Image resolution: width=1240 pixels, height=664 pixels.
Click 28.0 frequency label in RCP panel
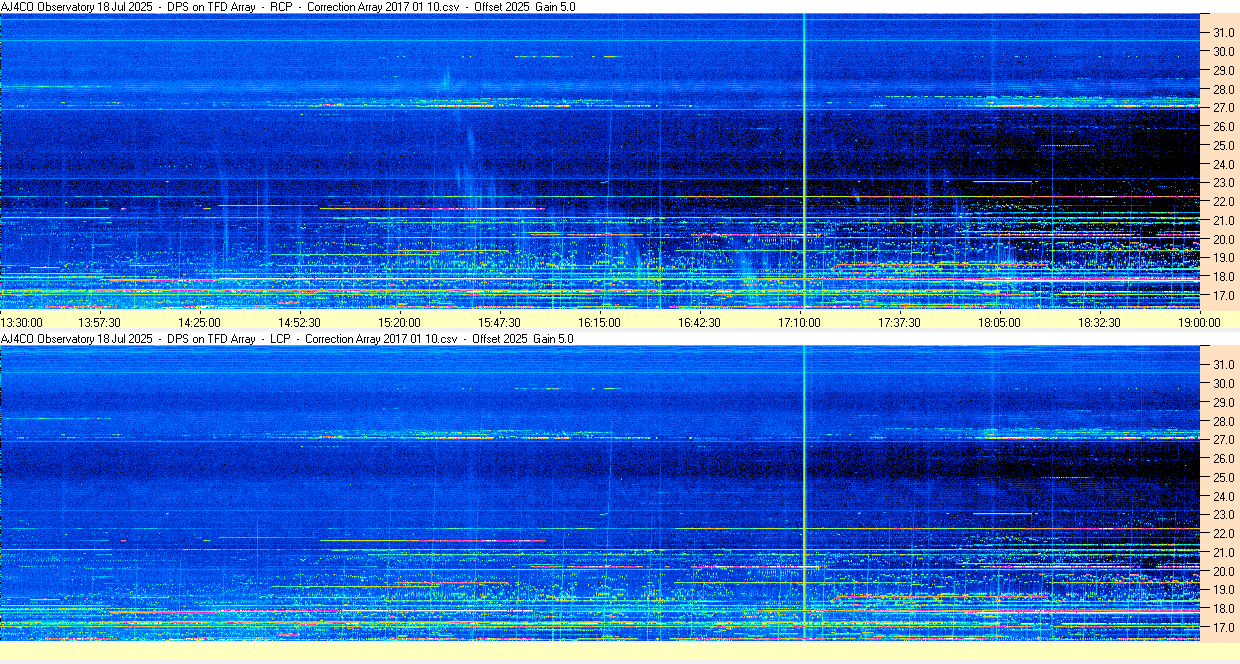(1223, 89)
